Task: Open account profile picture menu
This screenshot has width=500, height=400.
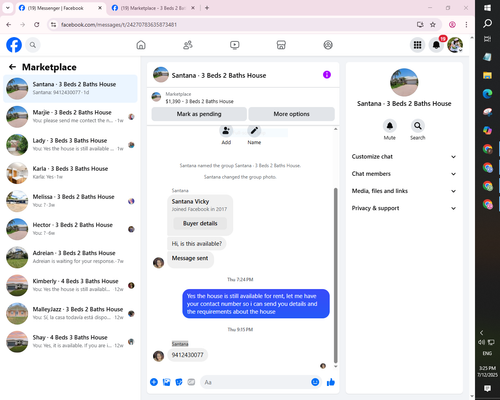Action: [x=455, y=45]
